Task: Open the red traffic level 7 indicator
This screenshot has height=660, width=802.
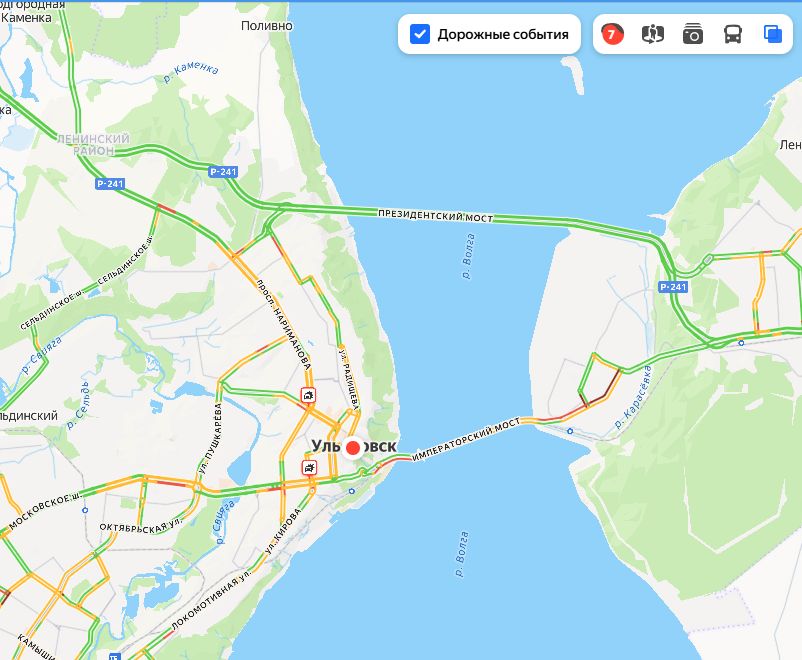Action: tap(612, 34)
